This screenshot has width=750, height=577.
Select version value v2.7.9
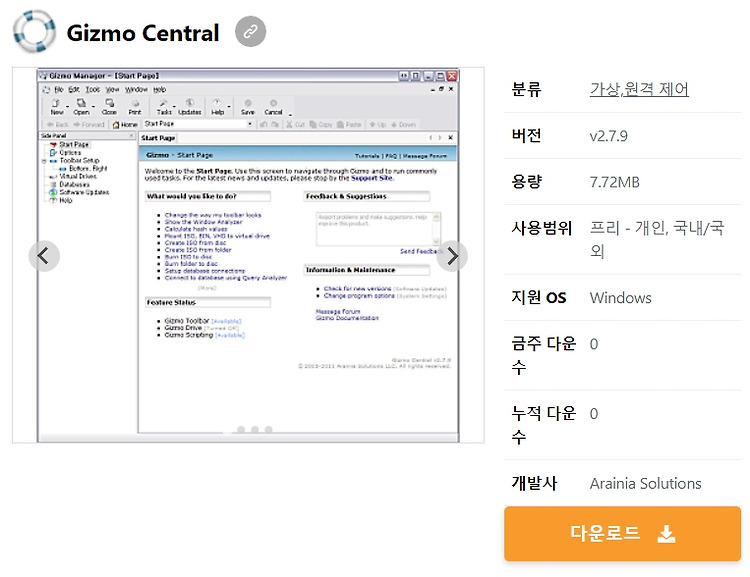coord(608,136)
